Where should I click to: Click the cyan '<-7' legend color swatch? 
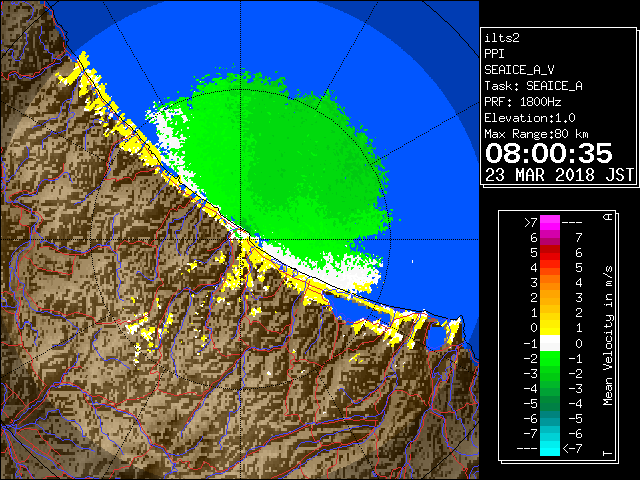point(550,448)
